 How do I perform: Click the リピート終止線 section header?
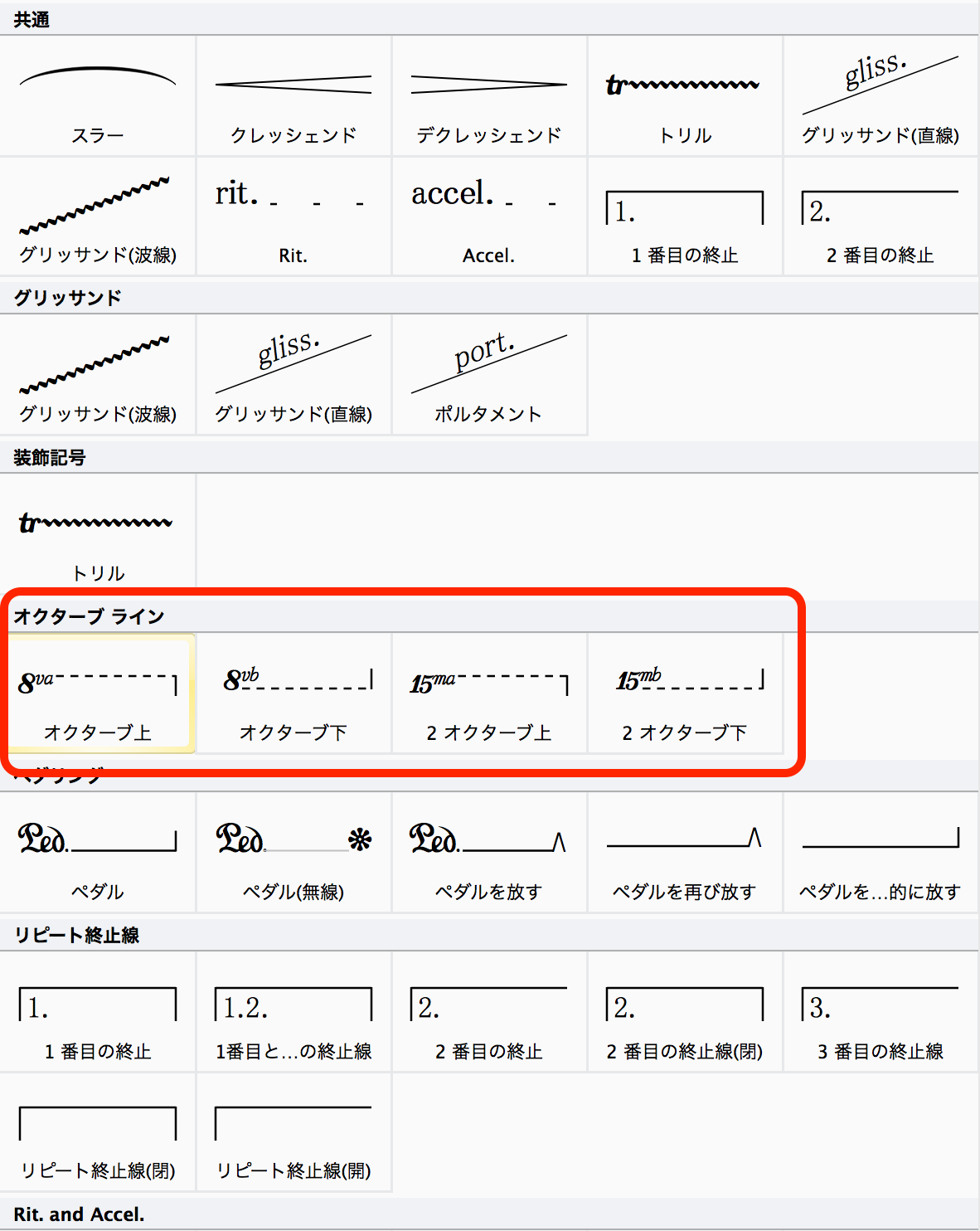pyautogui.click(x=76, y=935)
